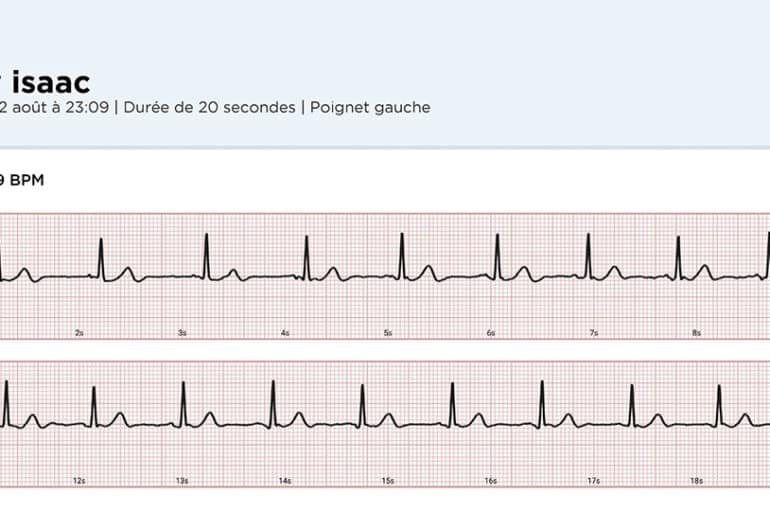
Task: Click the 'isaac' title heading
Action: [51, 82]
